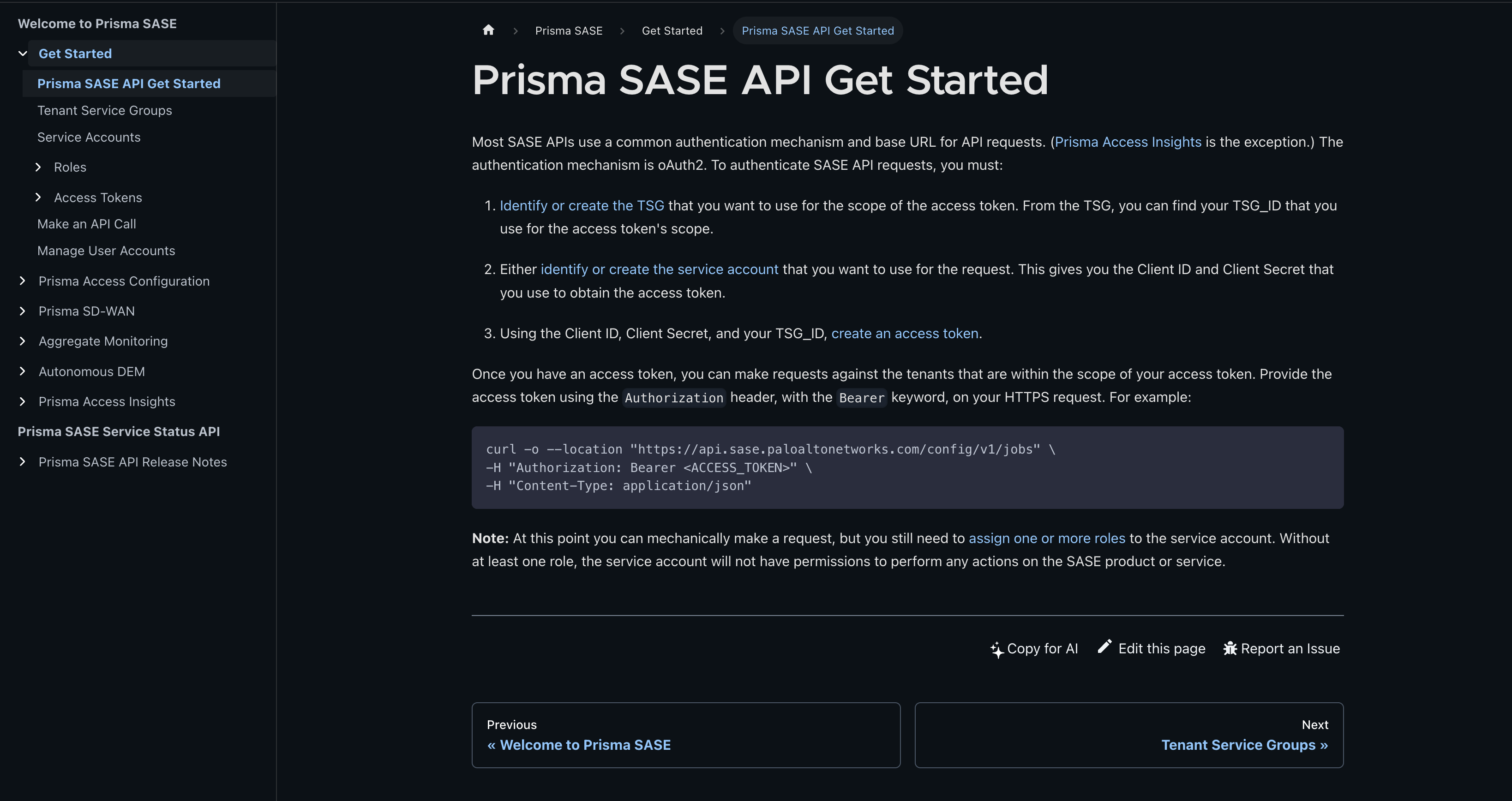Open the Prisma SASE breadcrumb
This screenshot has width=1512, height=801.
pos(568,30)
